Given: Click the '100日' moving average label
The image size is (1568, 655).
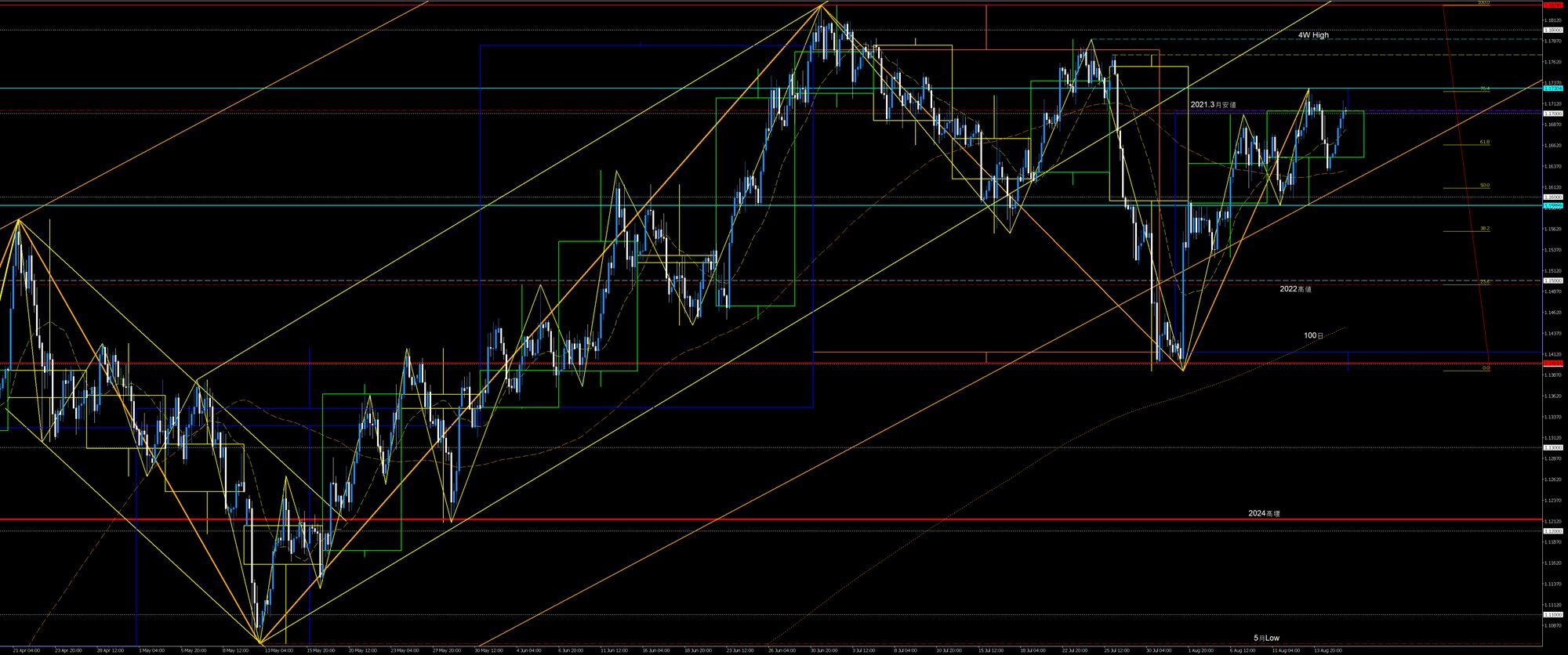Looking at the screenshot, I should pyautogui.click(x=1313, y=335).
